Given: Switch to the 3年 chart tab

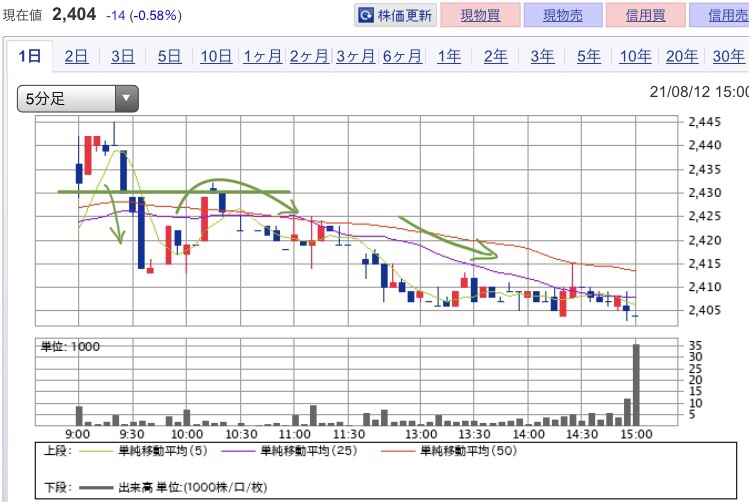Looking at the screenshot, I should click(542, 56).
